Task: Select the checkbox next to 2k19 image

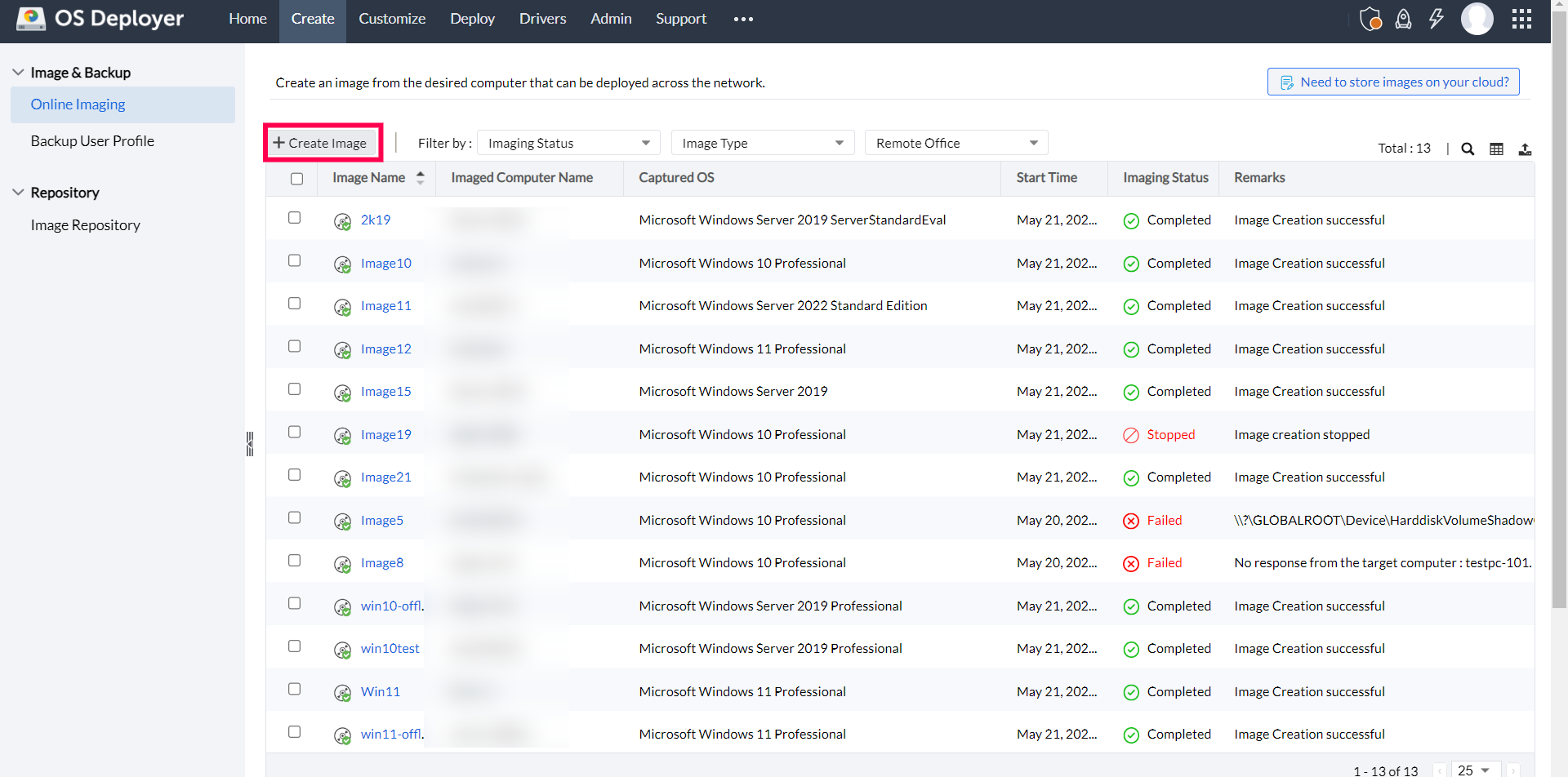Action: (x=294, y=217)
